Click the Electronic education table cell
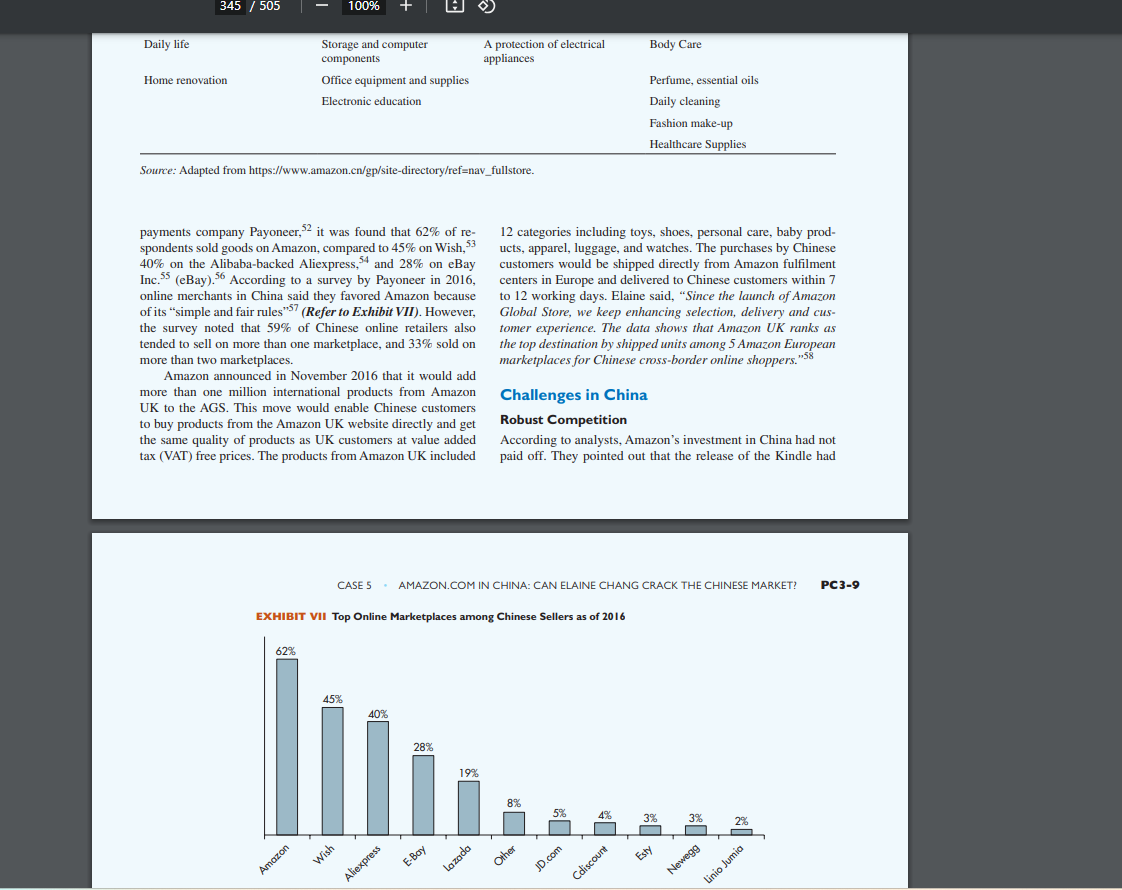 click(371, 102)
